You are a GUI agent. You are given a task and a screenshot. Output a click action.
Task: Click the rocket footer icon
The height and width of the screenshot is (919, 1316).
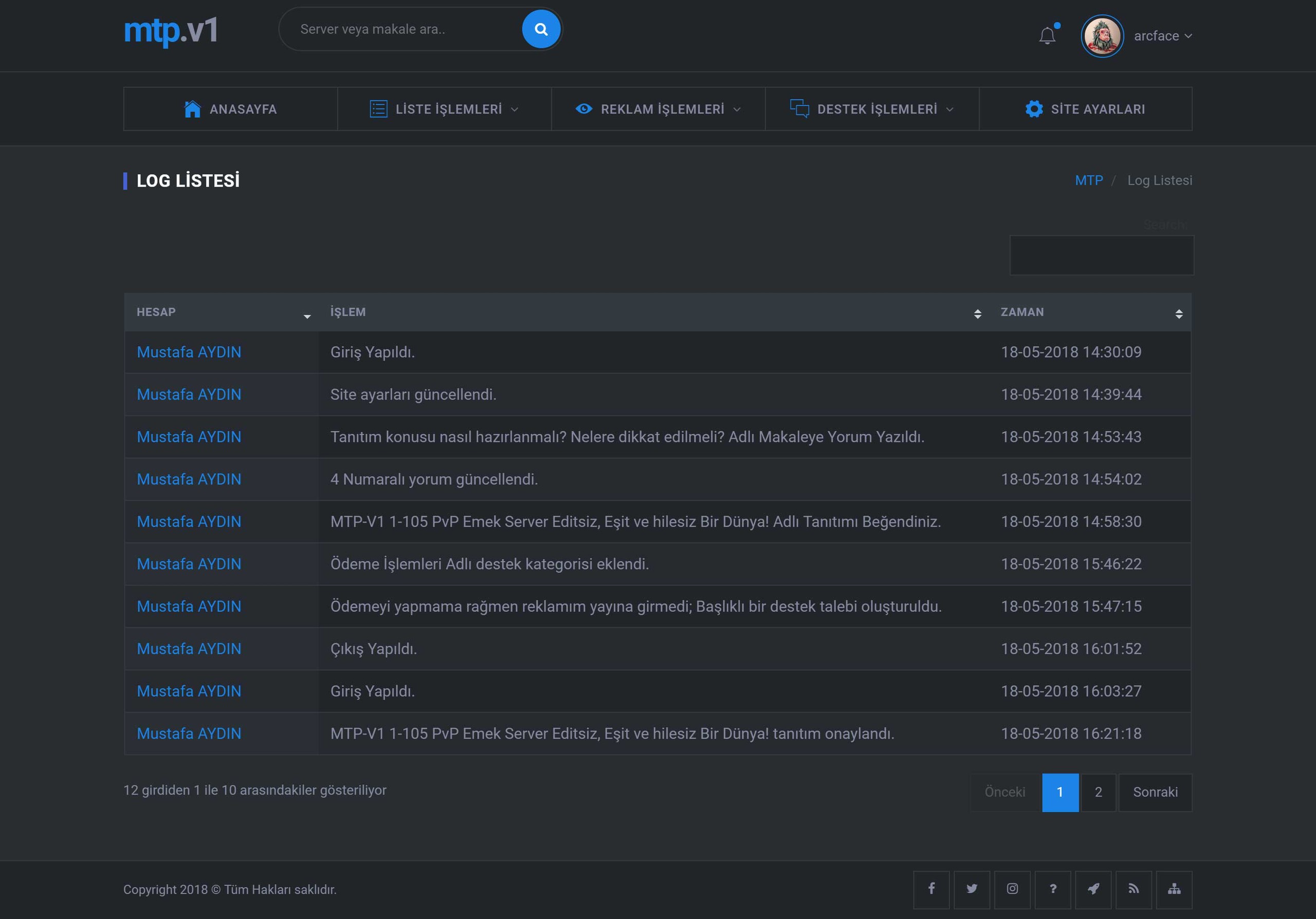pos(1093,889)
